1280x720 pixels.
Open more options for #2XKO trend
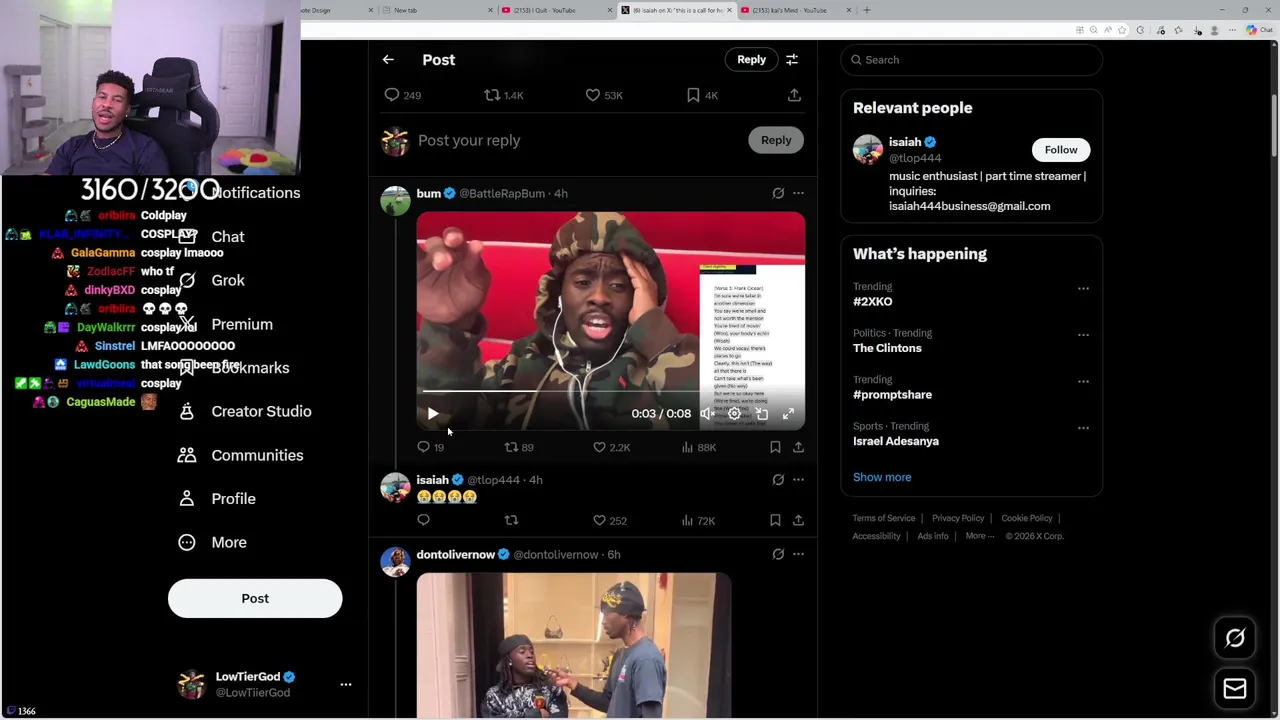[x=1083, y=288]
